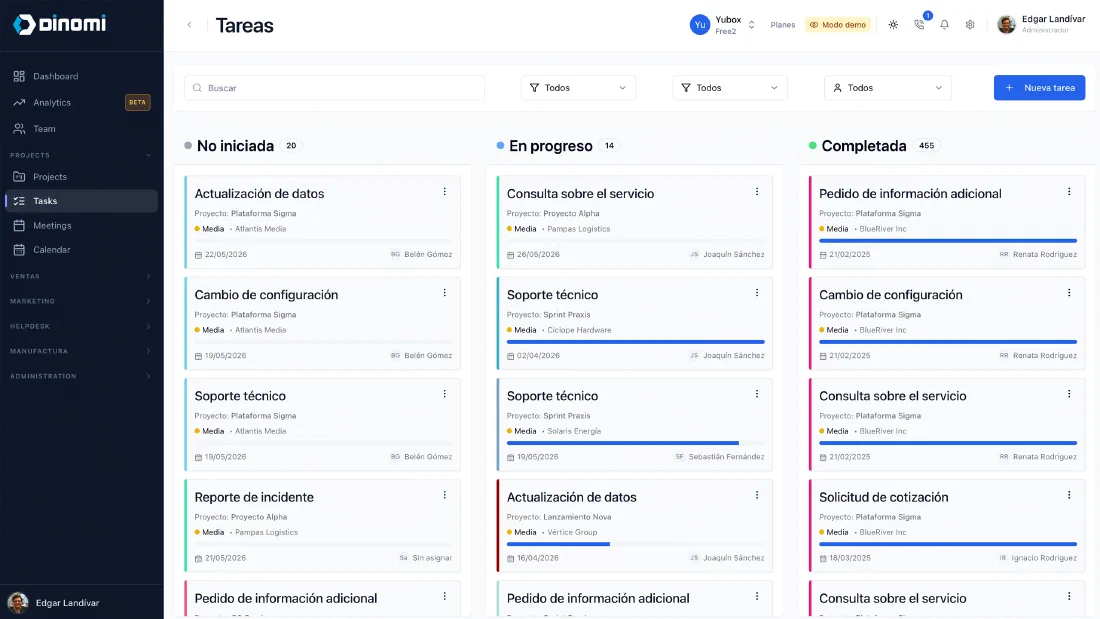Click the Planes link
The image size is (1100, 619).
click(x=783, y=25)
